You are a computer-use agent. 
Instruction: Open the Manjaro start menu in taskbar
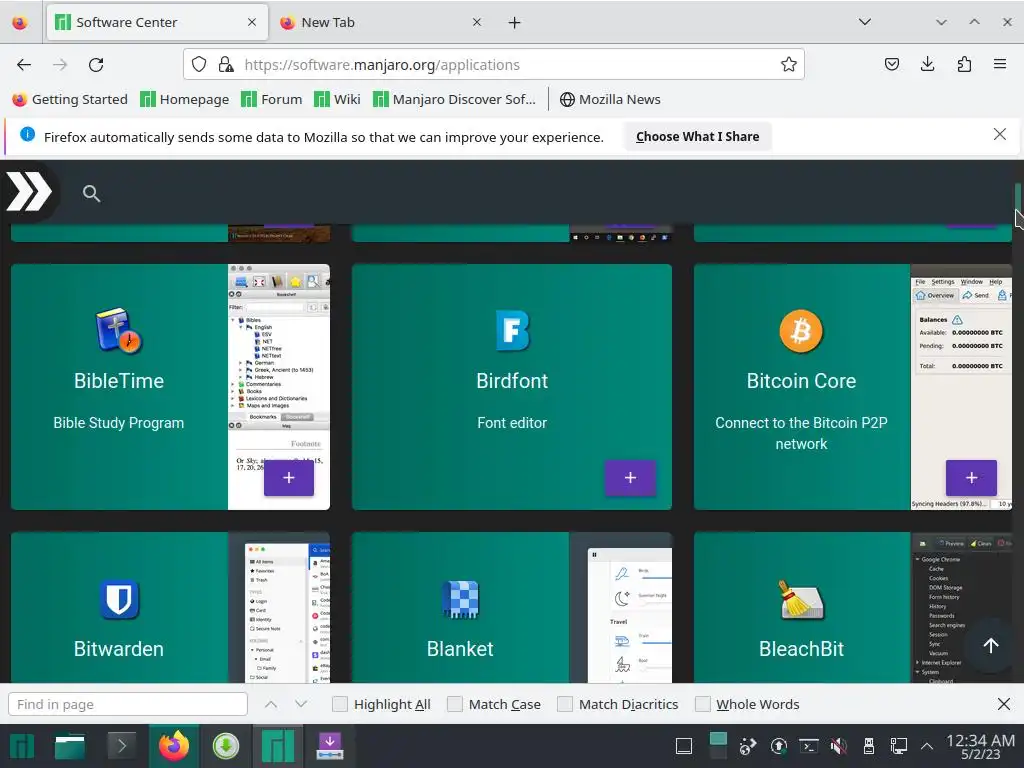point(21,746)
